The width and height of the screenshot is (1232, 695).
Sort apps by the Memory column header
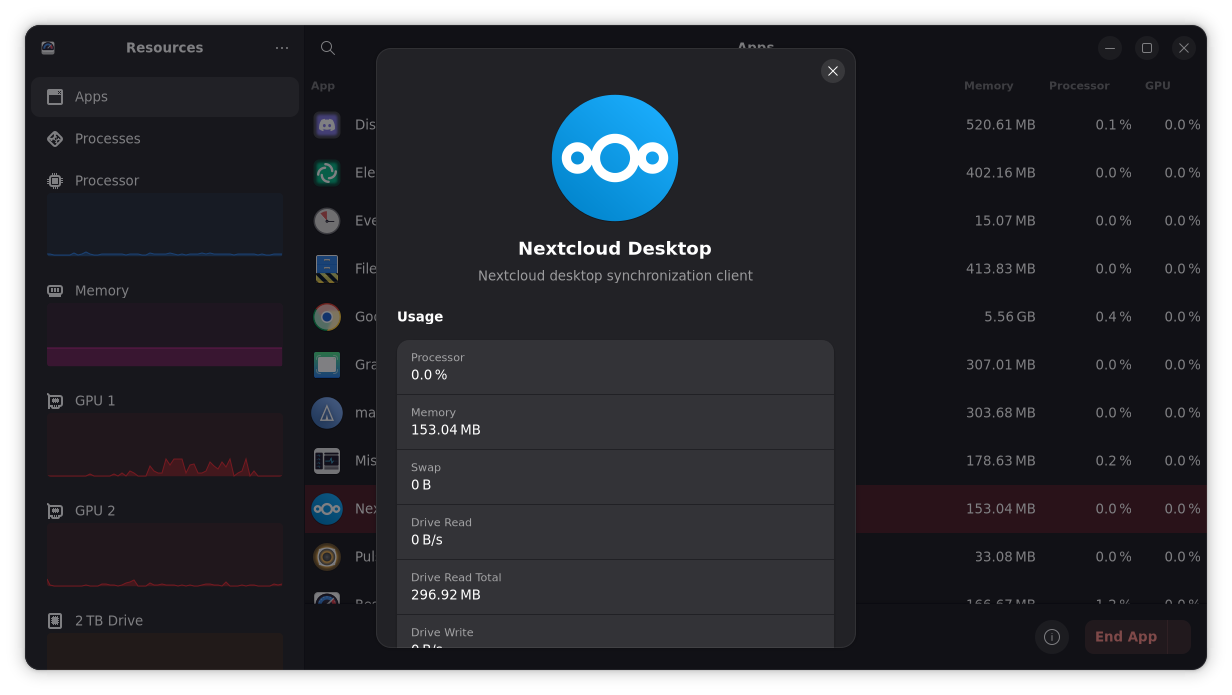[x=988, y=86]
